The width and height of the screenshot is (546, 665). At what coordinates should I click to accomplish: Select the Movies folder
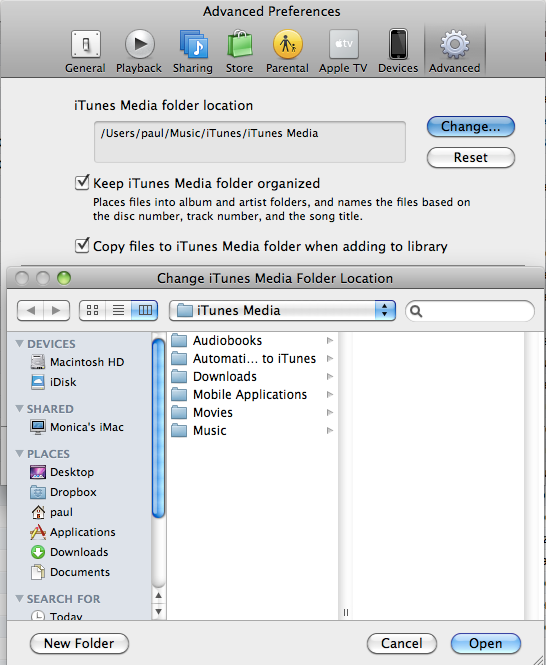pos(252,413)
